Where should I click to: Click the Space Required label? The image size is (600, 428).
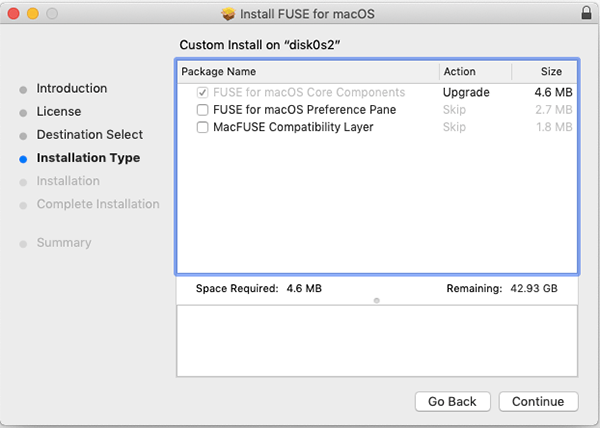[x=237, y=288]
